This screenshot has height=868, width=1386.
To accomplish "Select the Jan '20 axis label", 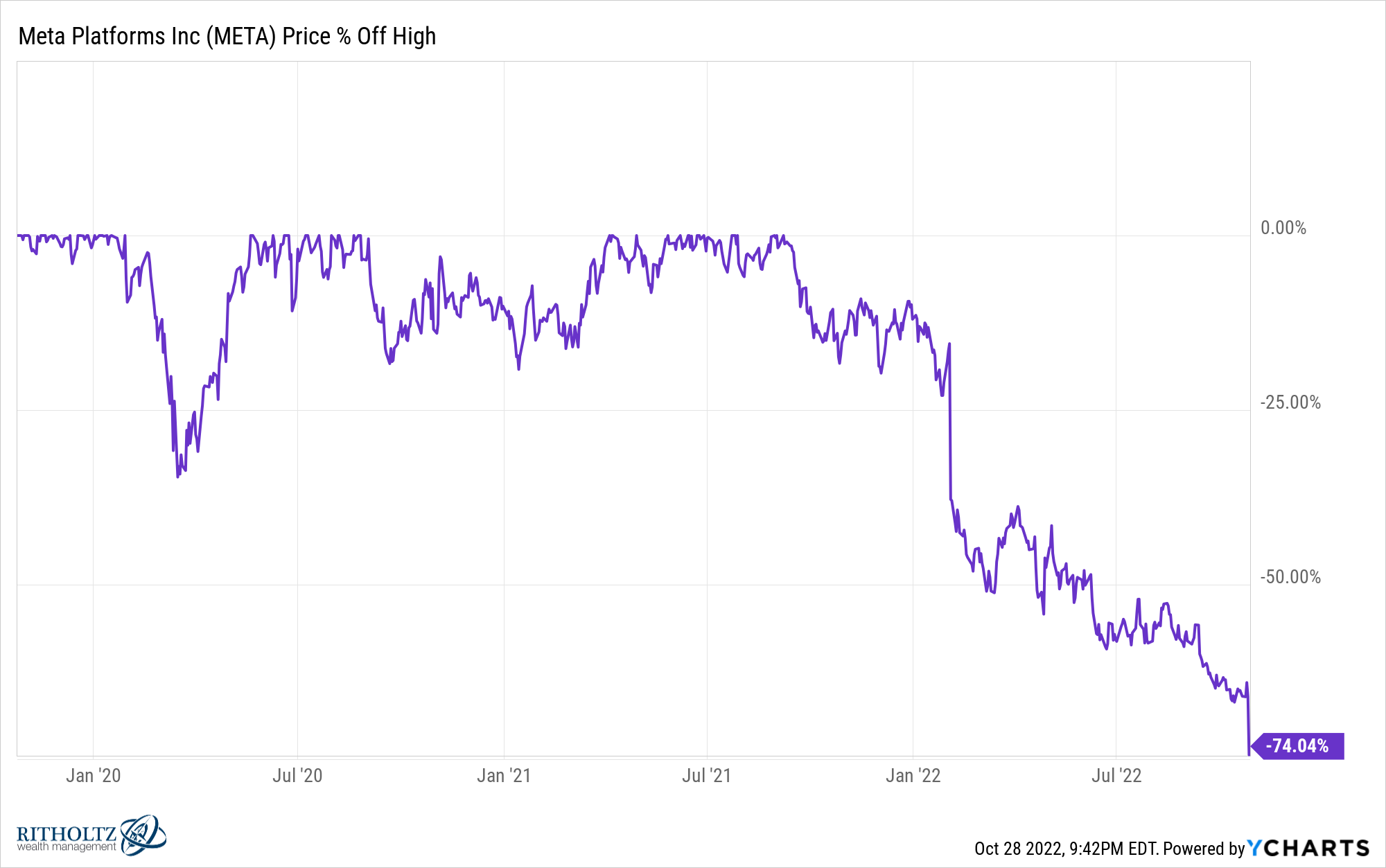I will (94, 775).
